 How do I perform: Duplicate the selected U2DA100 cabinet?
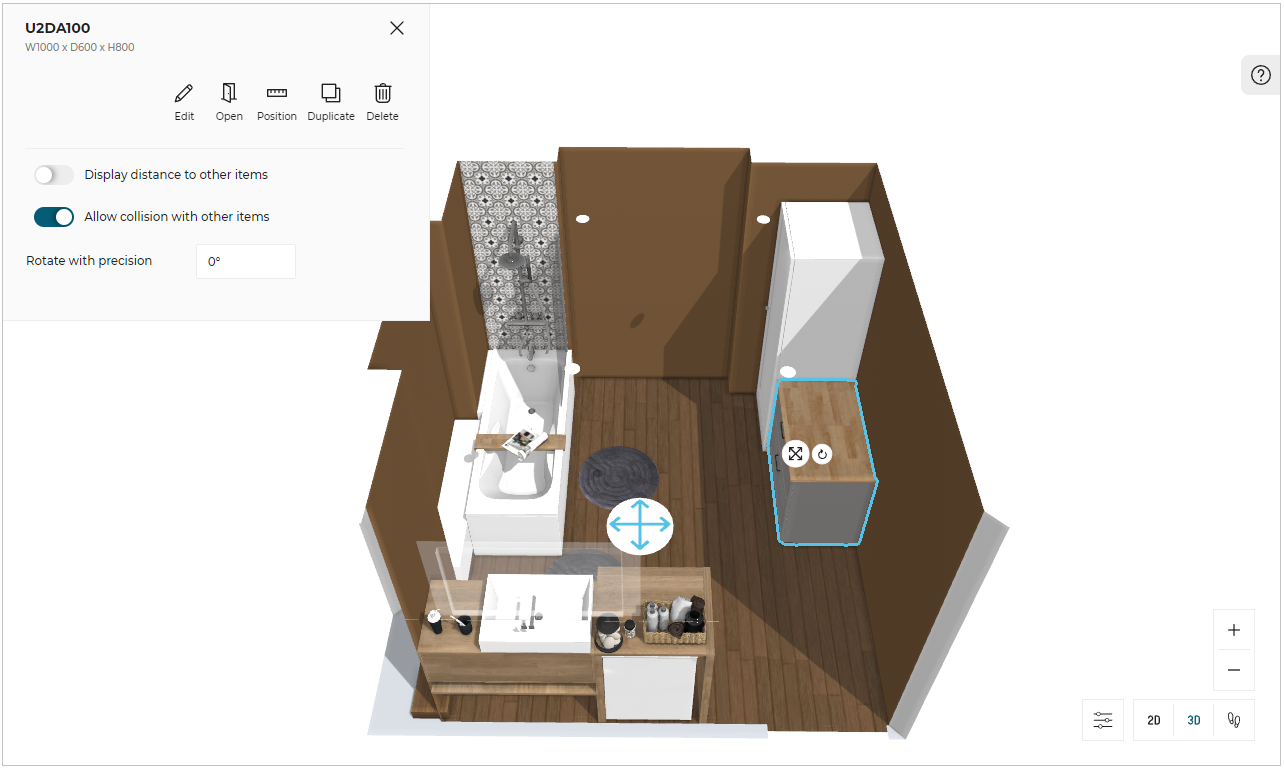[x=331, y=102]
